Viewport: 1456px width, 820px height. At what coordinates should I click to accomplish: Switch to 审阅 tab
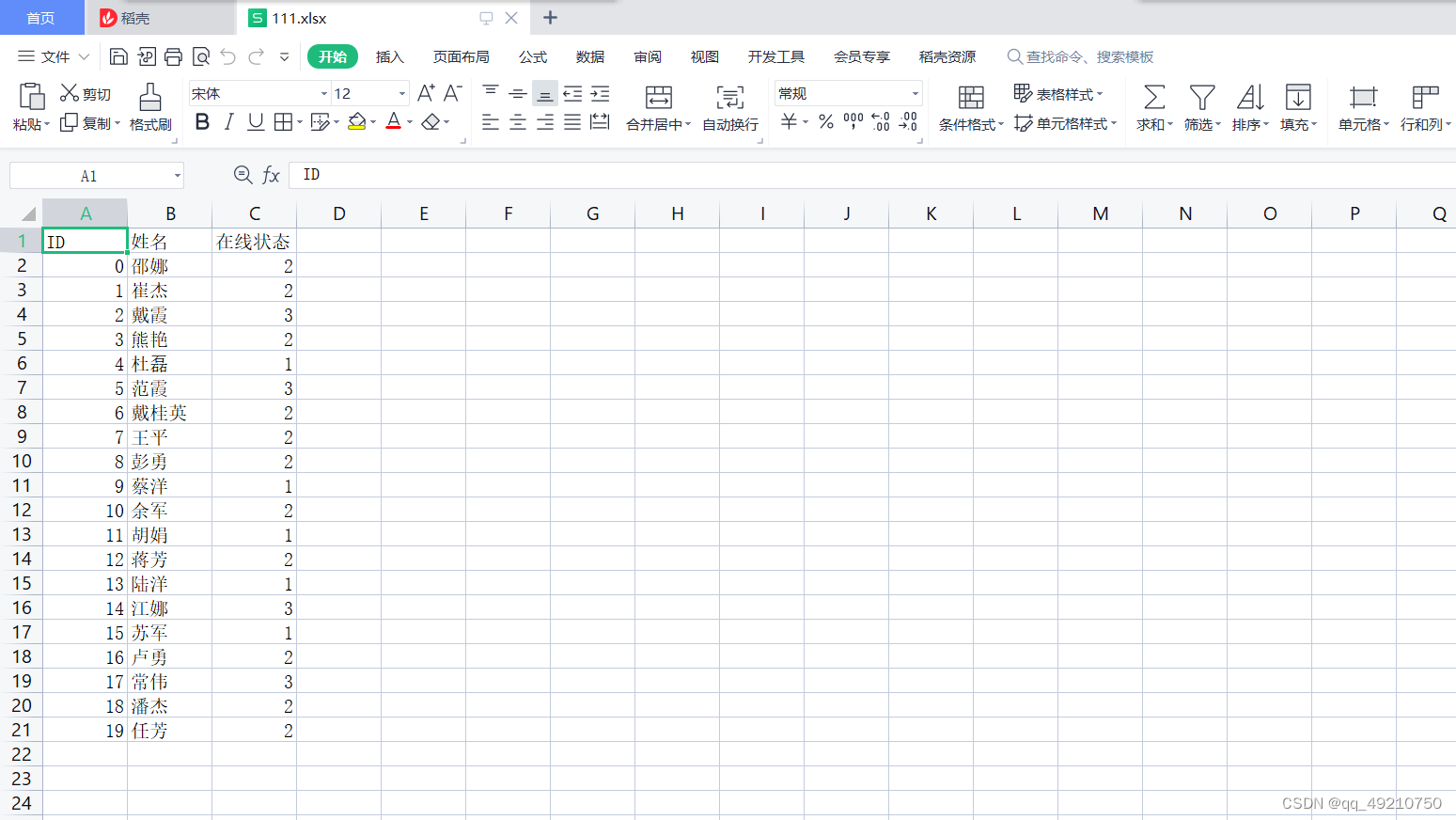point(648,56)
